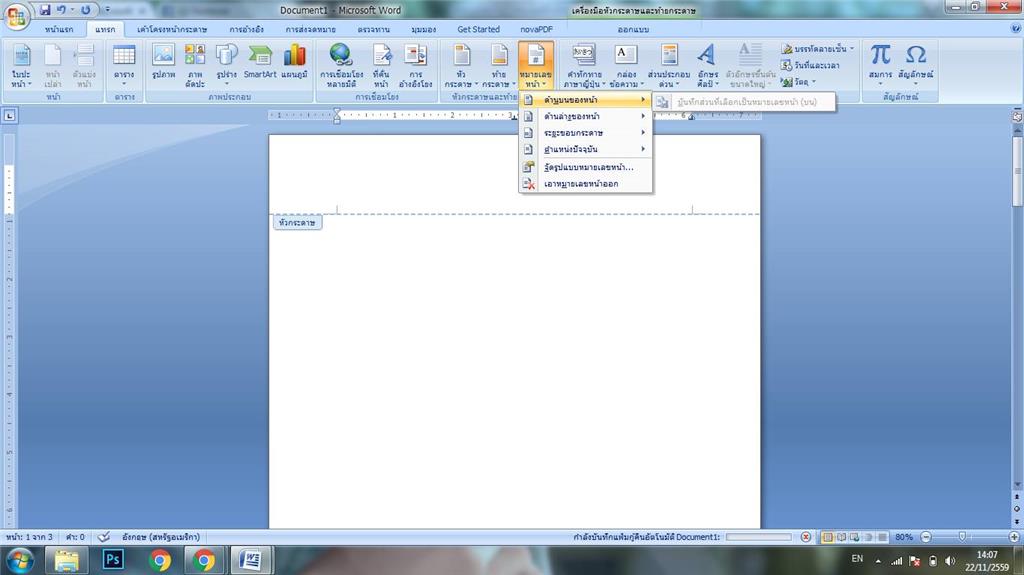Switch to Outline view
The height and width of the screenshot is (575, 1024).
pos(869,537)
